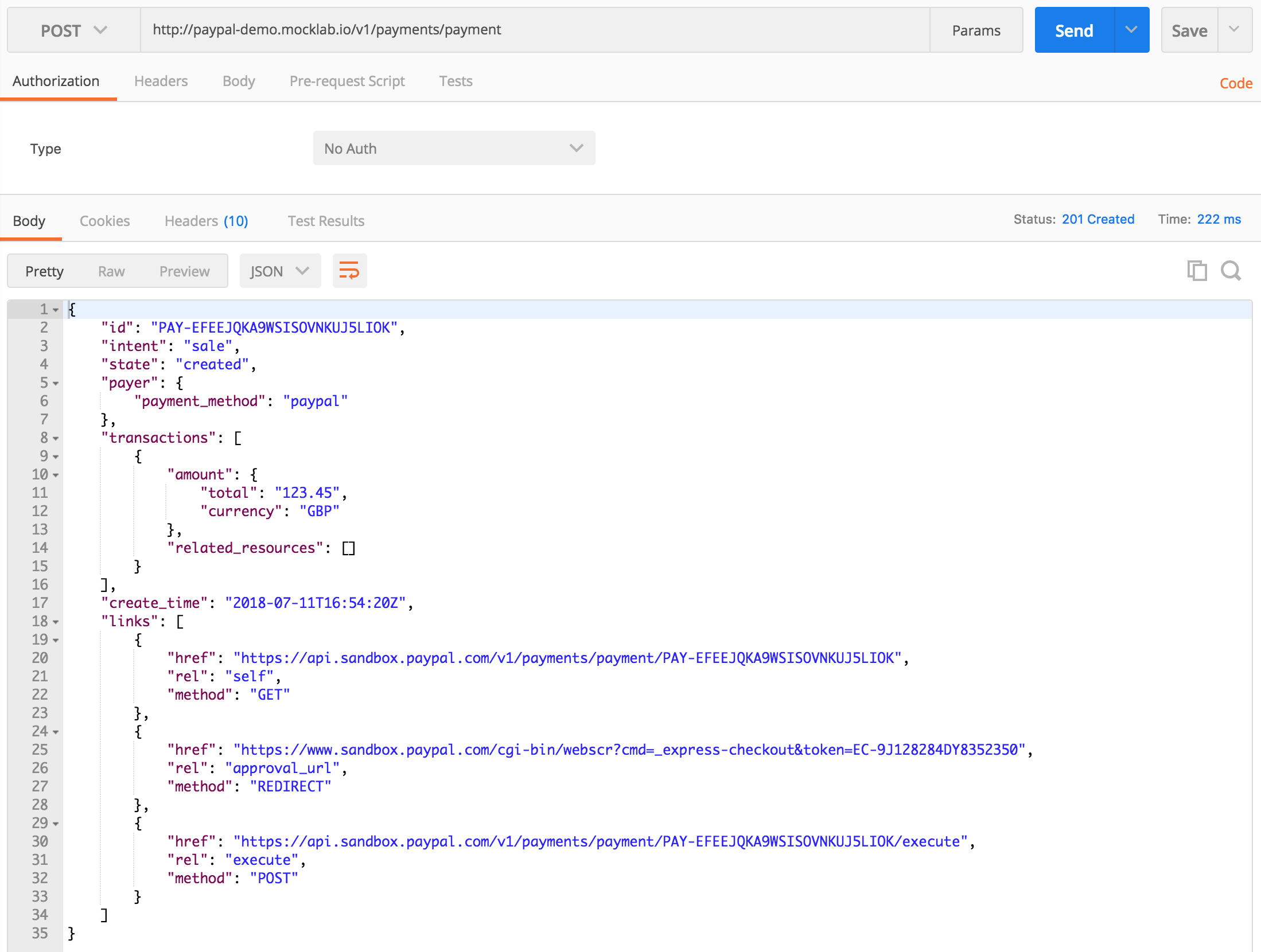
Task: Switch to the Tests tab
Action: 455,81
